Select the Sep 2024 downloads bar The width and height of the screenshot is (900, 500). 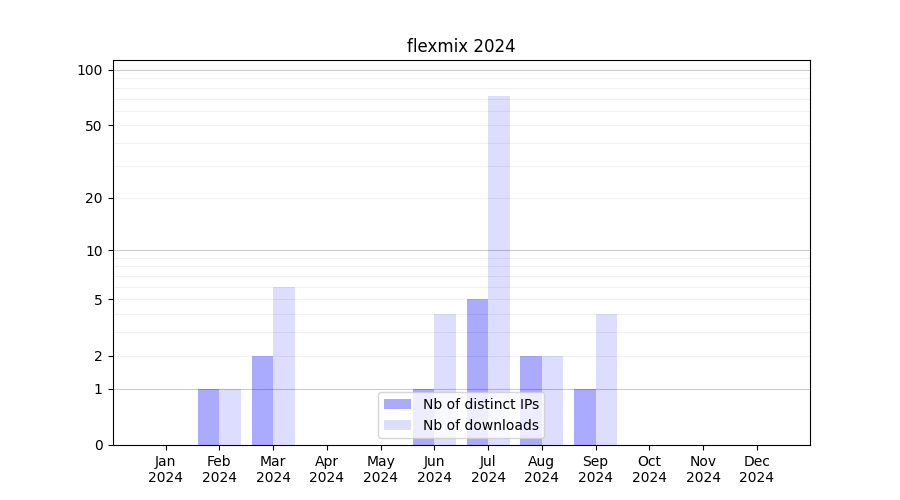(x=606, y=378)
